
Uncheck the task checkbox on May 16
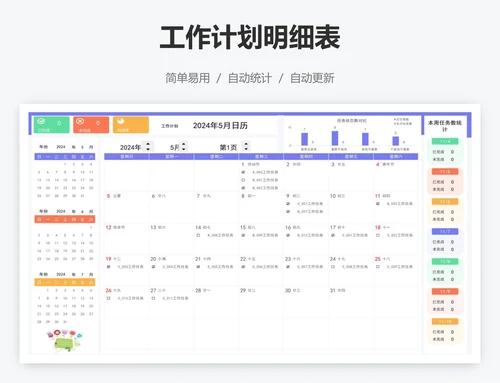(288, 235)
